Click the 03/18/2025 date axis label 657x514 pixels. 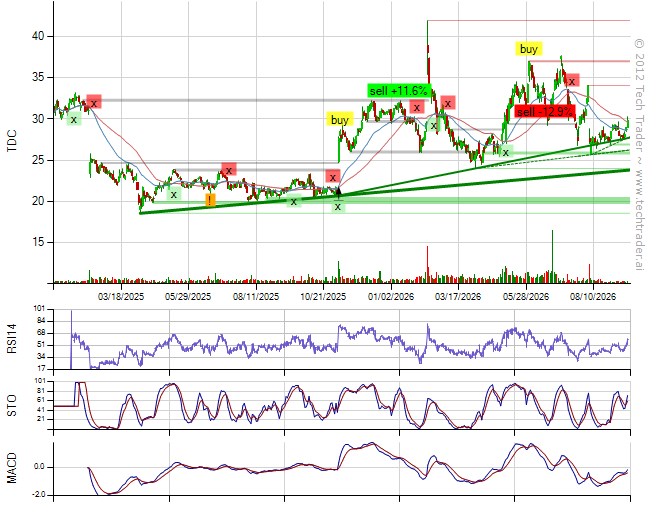click(121, 297)
